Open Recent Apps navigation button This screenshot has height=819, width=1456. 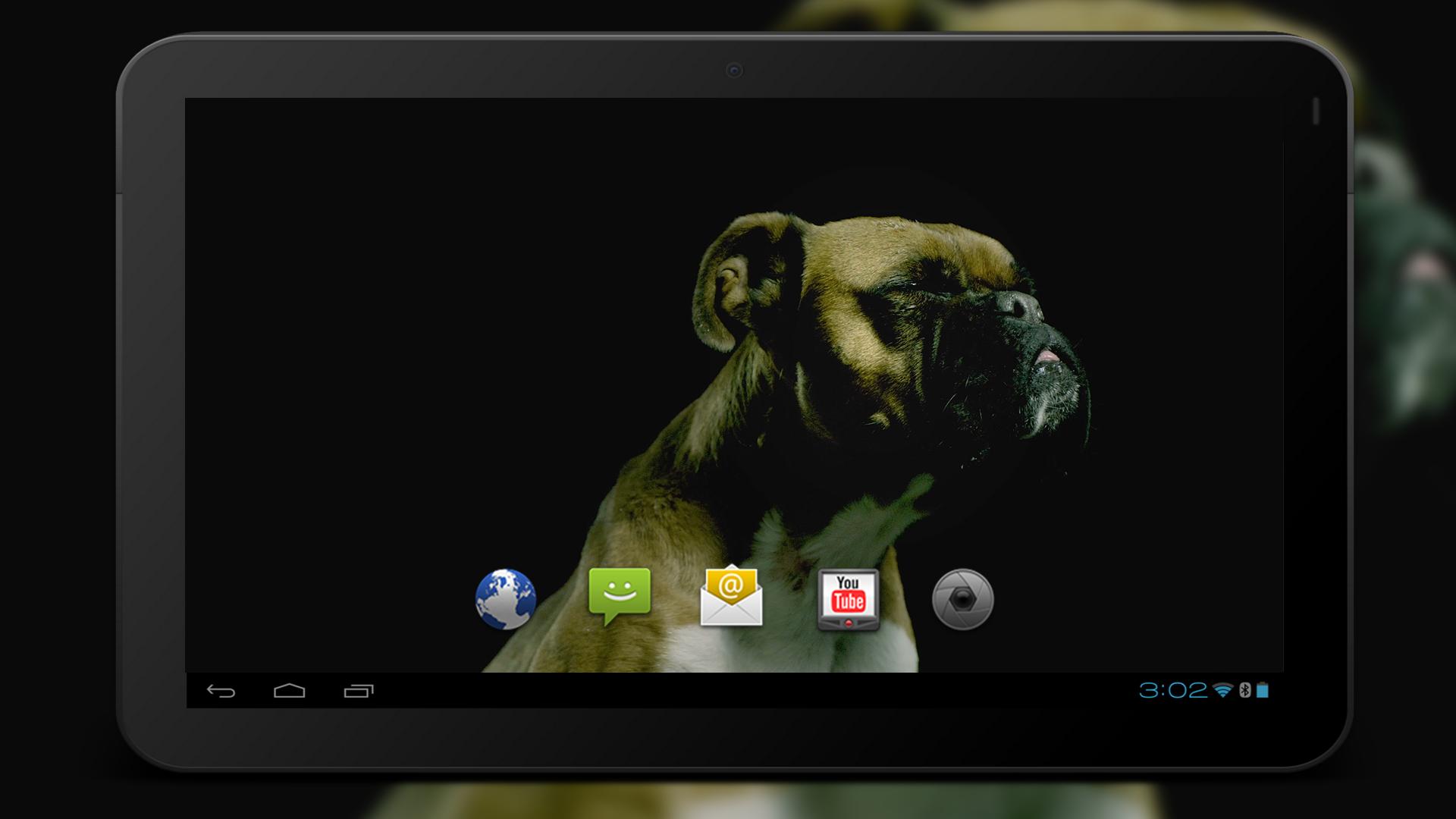tap(359, 691)
